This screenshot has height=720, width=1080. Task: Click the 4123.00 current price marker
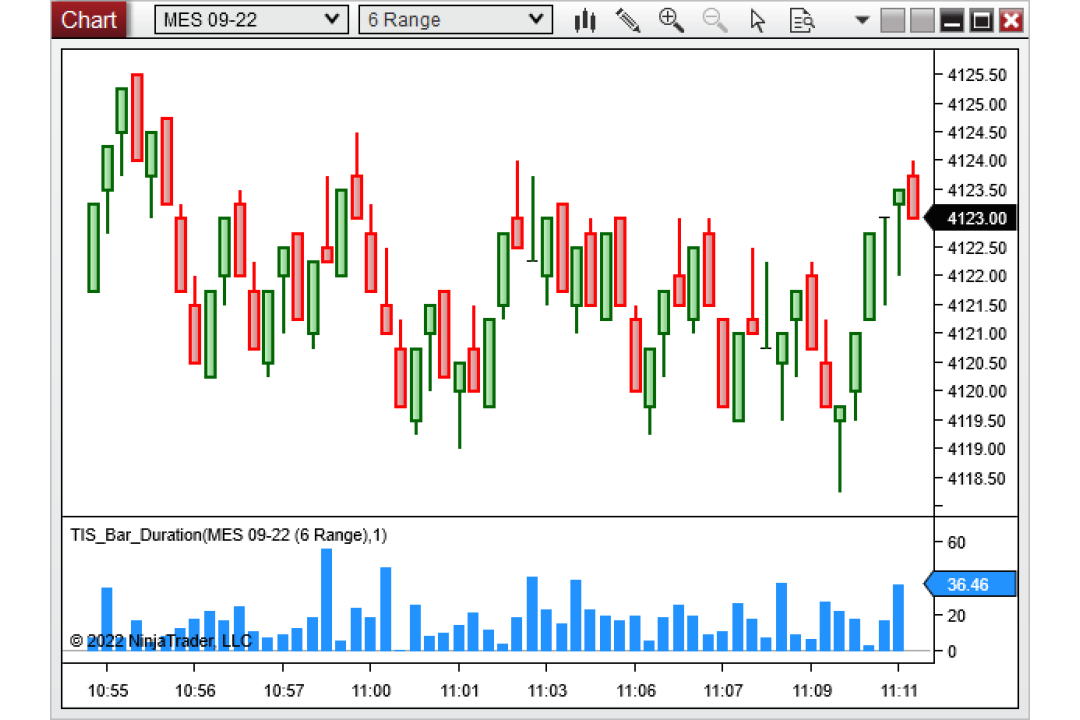click(x=970, y=218)
